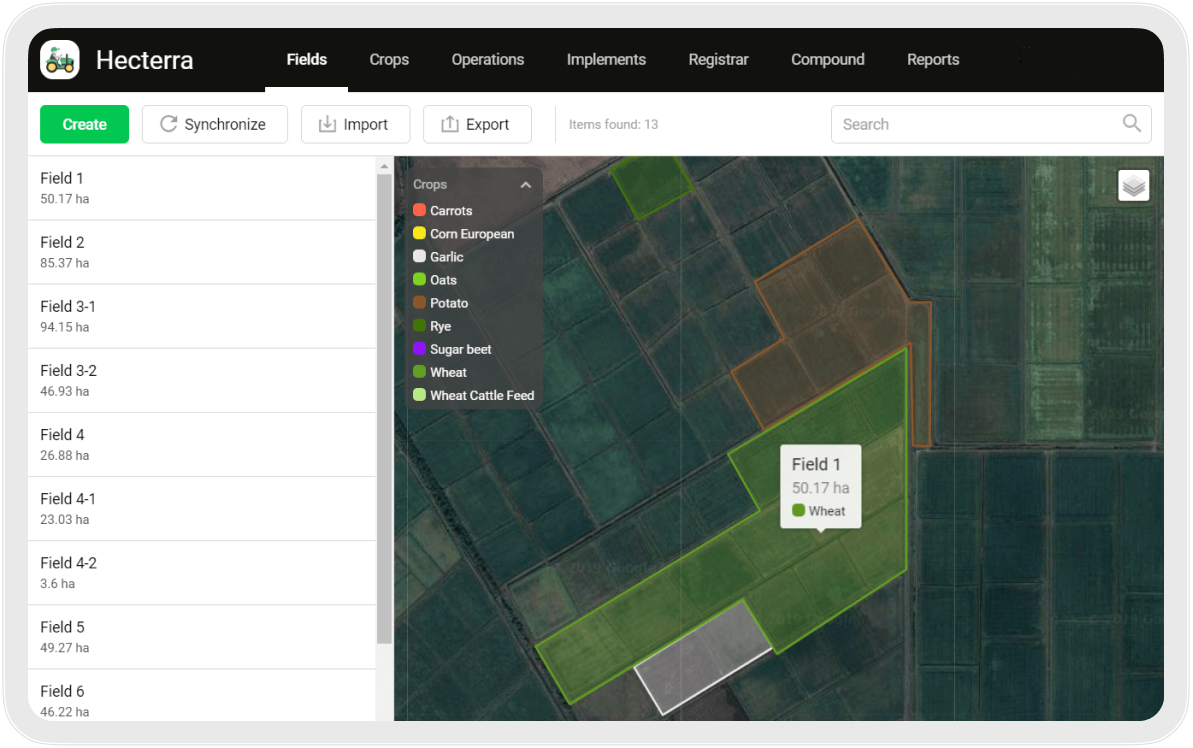Select Field 3-1 in the list
This screenshot has width=1193, height=748.
200,316
